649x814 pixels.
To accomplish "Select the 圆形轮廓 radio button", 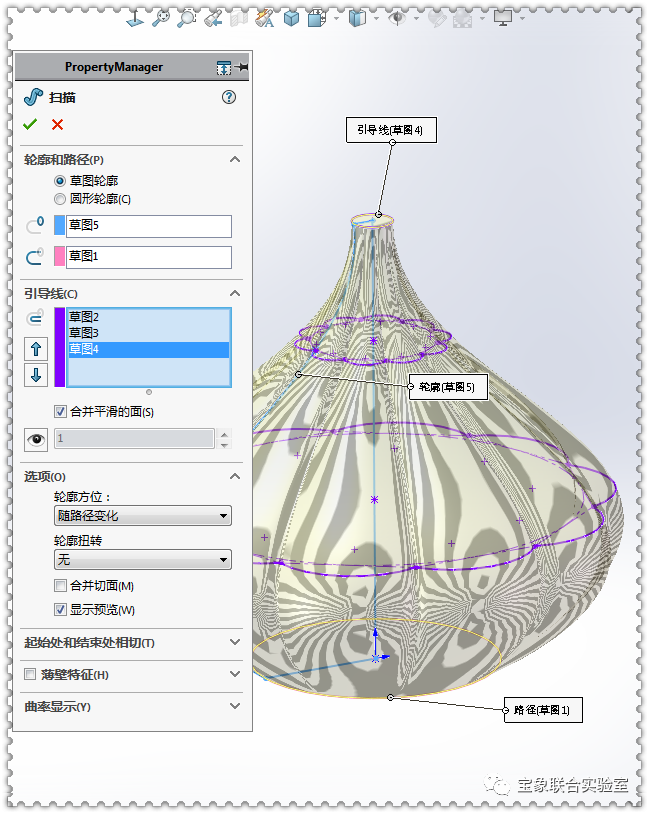I will 60,199.
